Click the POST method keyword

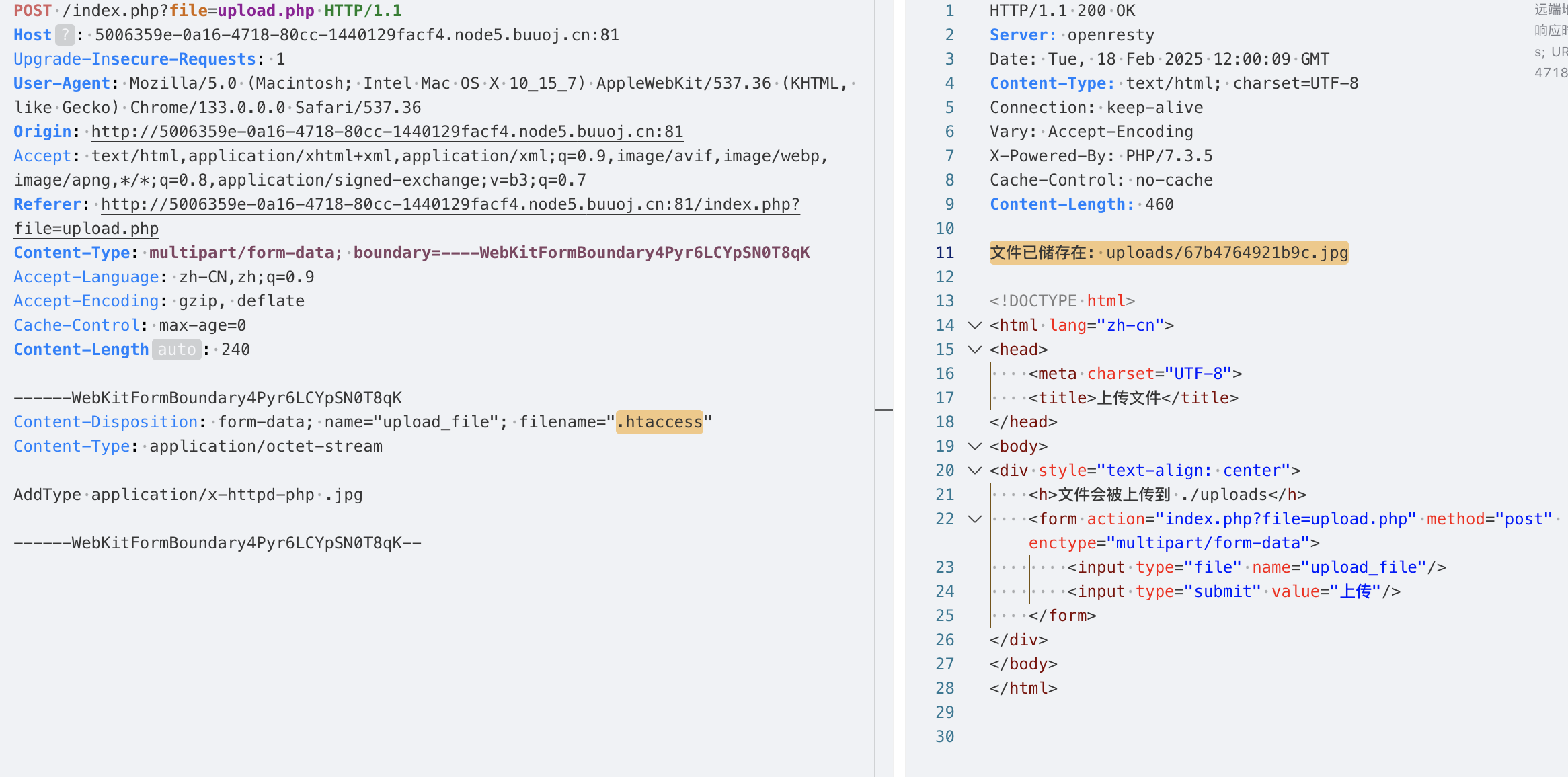coord(32,11)
